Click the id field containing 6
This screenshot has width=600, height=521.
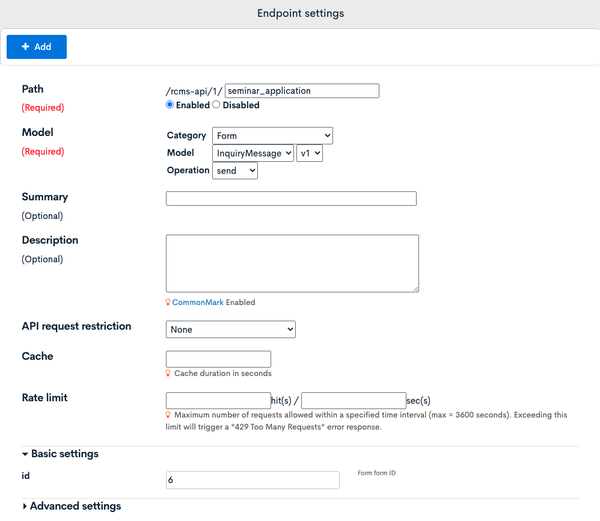point(253,480)
